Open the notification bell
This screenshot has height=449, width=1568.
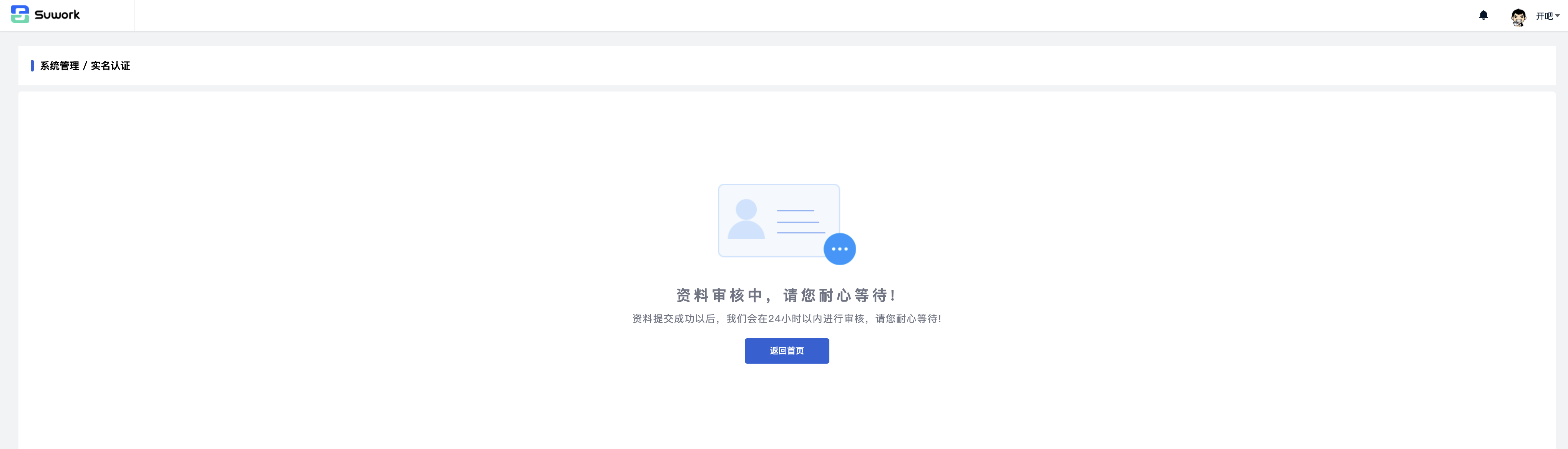pos(1483,15)
